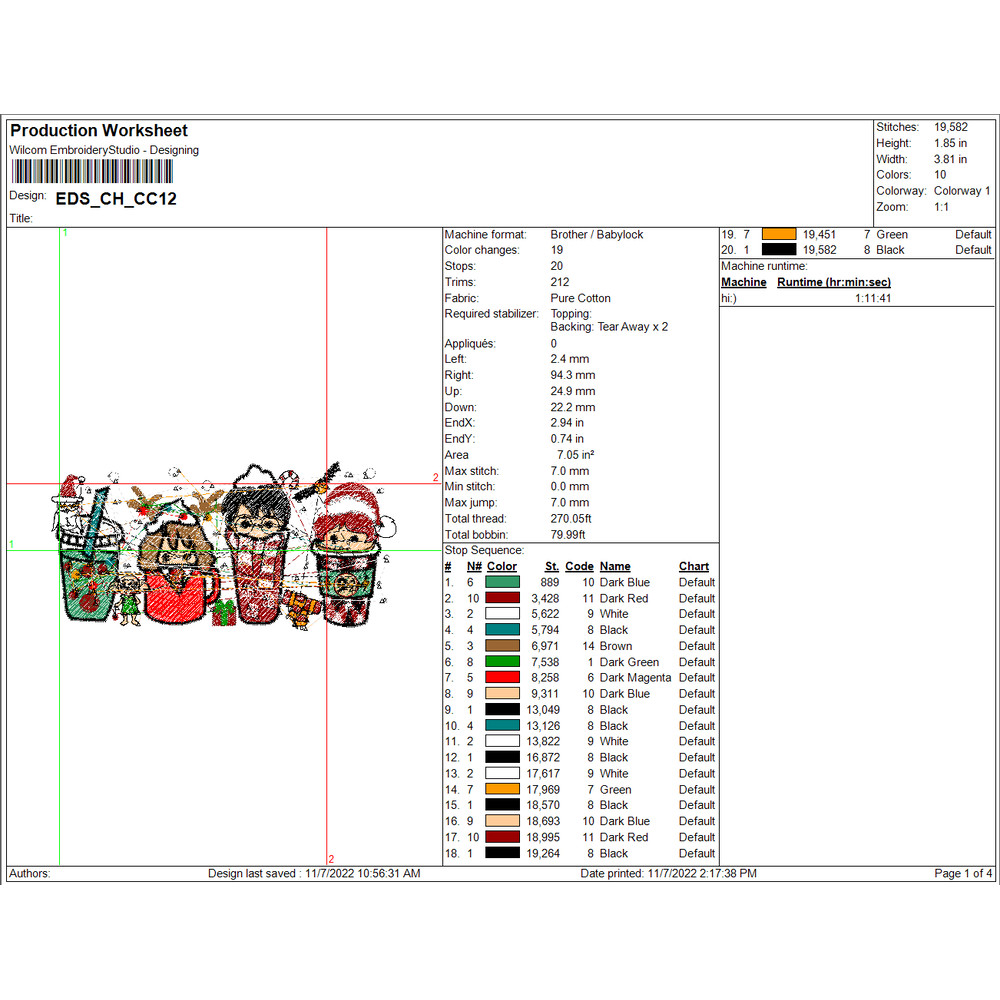Select the dark green swatch in stop 6

(x=502, y=662)
